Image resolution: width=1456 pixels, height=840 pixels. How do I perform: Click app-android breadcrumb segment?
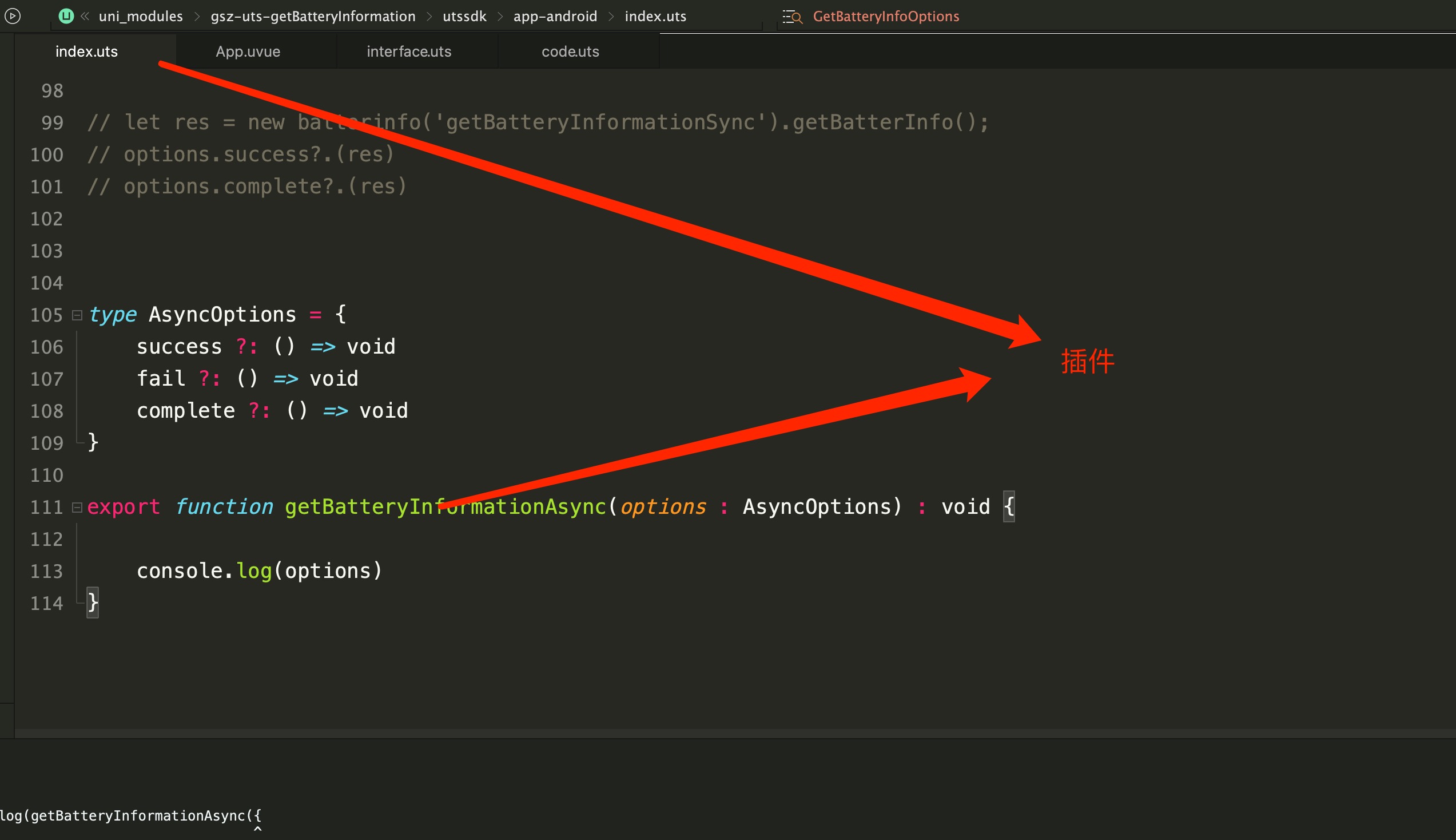pos(555,16)
